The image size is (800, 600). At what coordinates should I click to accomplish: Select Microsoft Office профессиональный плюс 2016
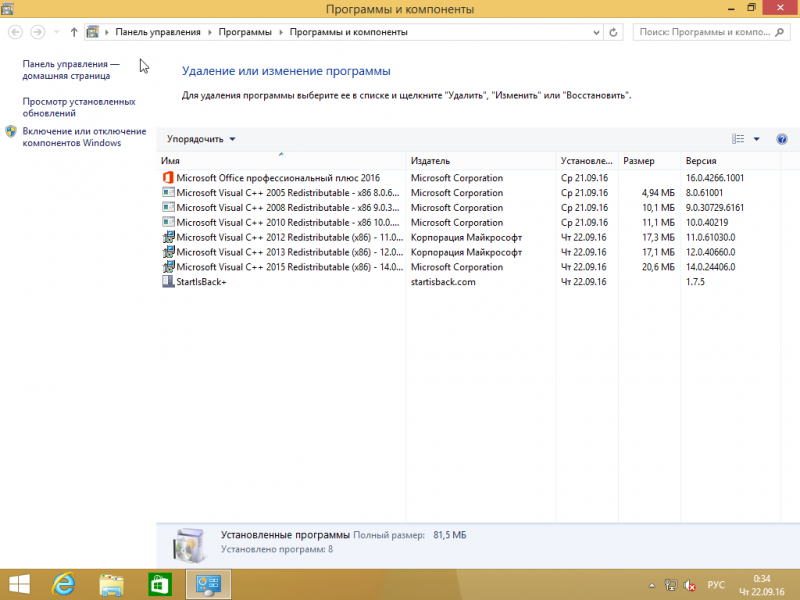[x=278, y=178]
